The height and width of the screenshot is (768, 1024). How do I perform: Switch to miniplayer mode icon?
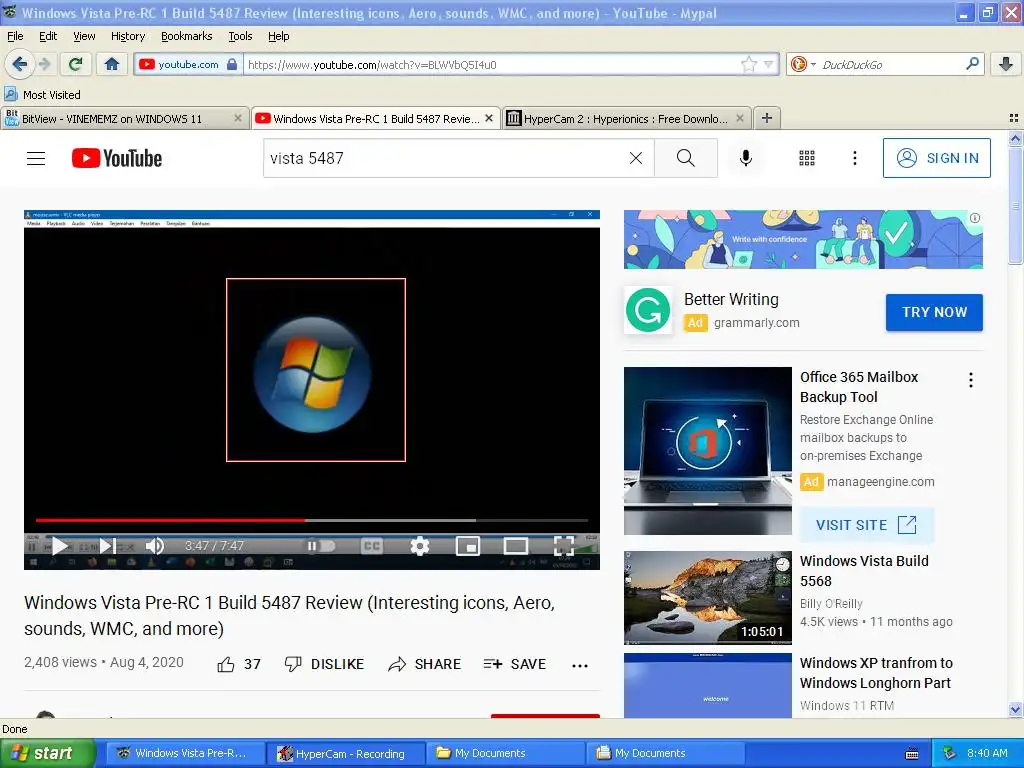[468, 546]
